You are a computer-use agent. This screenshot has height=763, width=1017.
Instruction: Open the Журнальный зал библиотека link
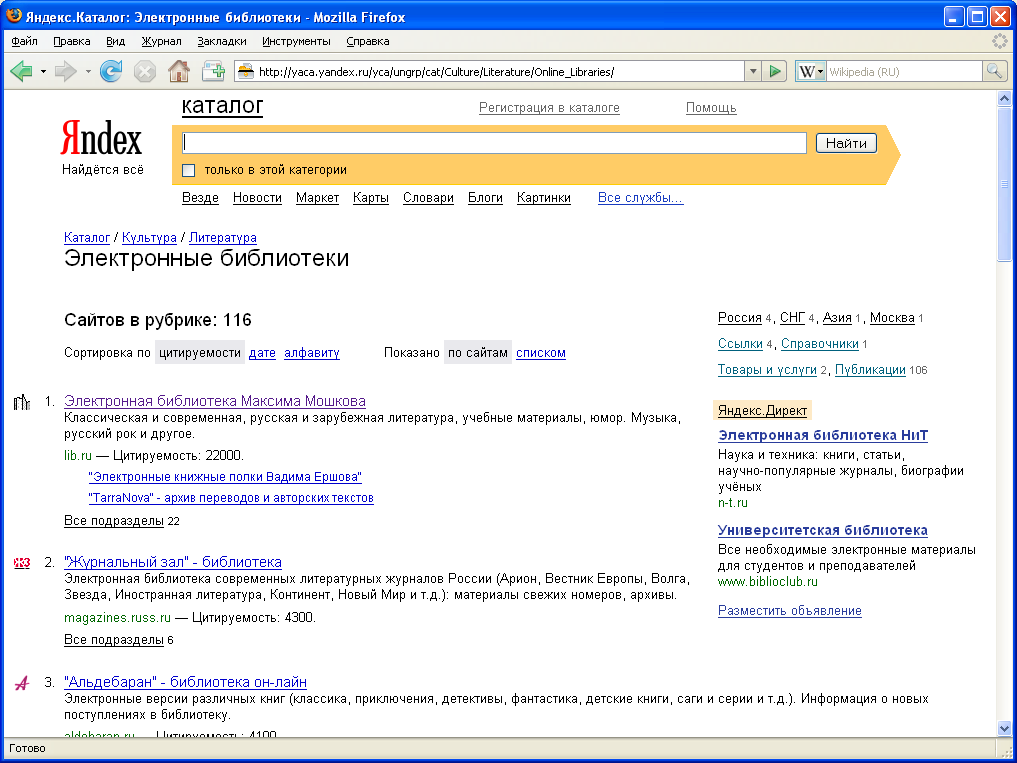(x=173, y=562)
